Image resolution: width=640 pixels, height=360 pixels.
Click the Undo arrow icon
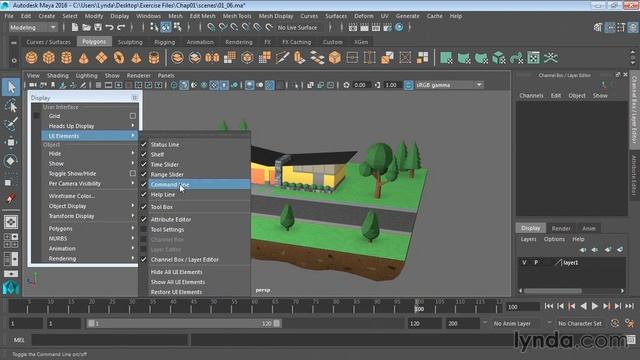pyautogui.click(x=109, y=27)
